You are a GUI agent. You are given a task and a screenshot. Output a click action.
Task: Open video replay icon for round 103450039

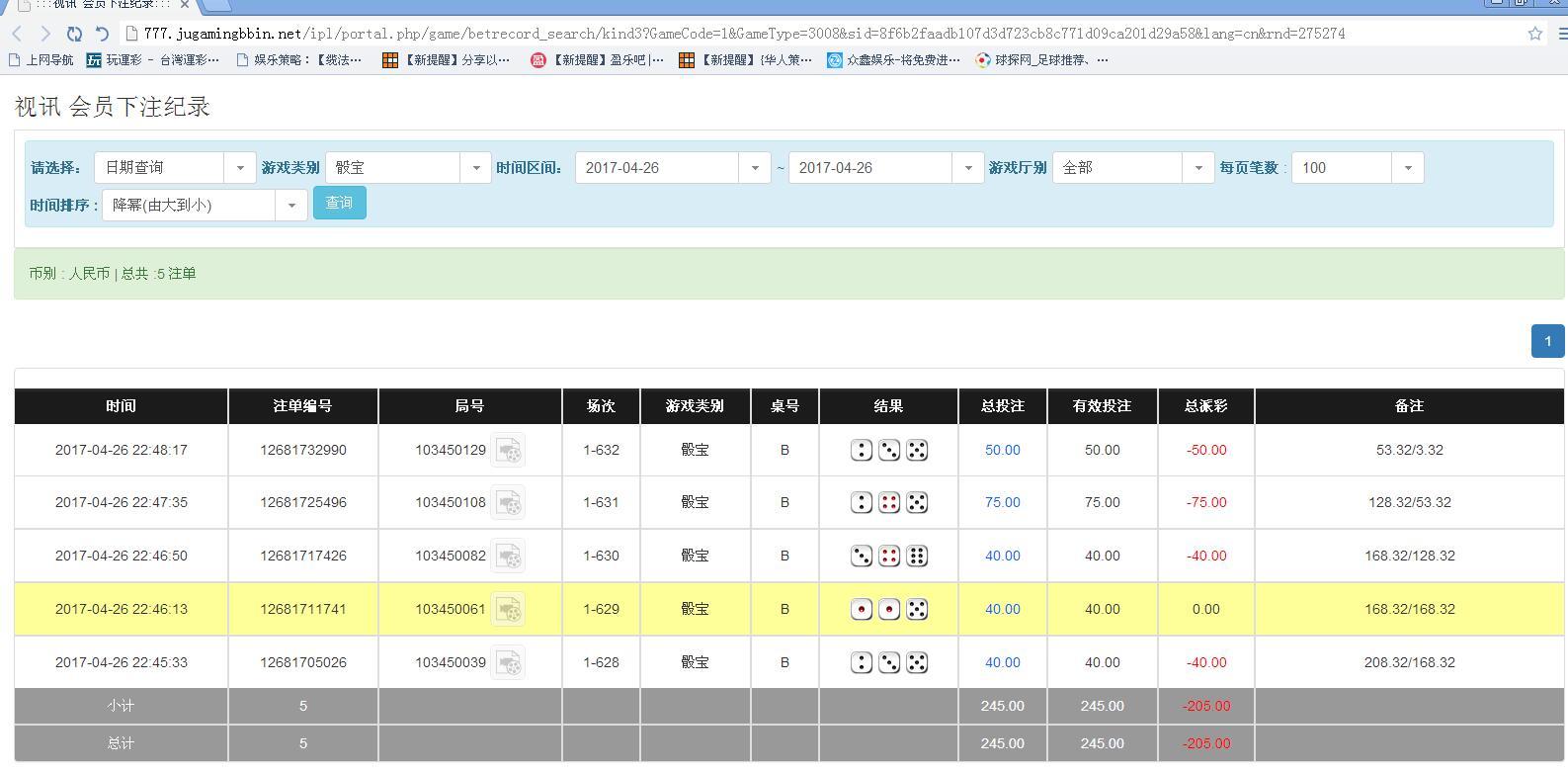(x=509, y=663)
